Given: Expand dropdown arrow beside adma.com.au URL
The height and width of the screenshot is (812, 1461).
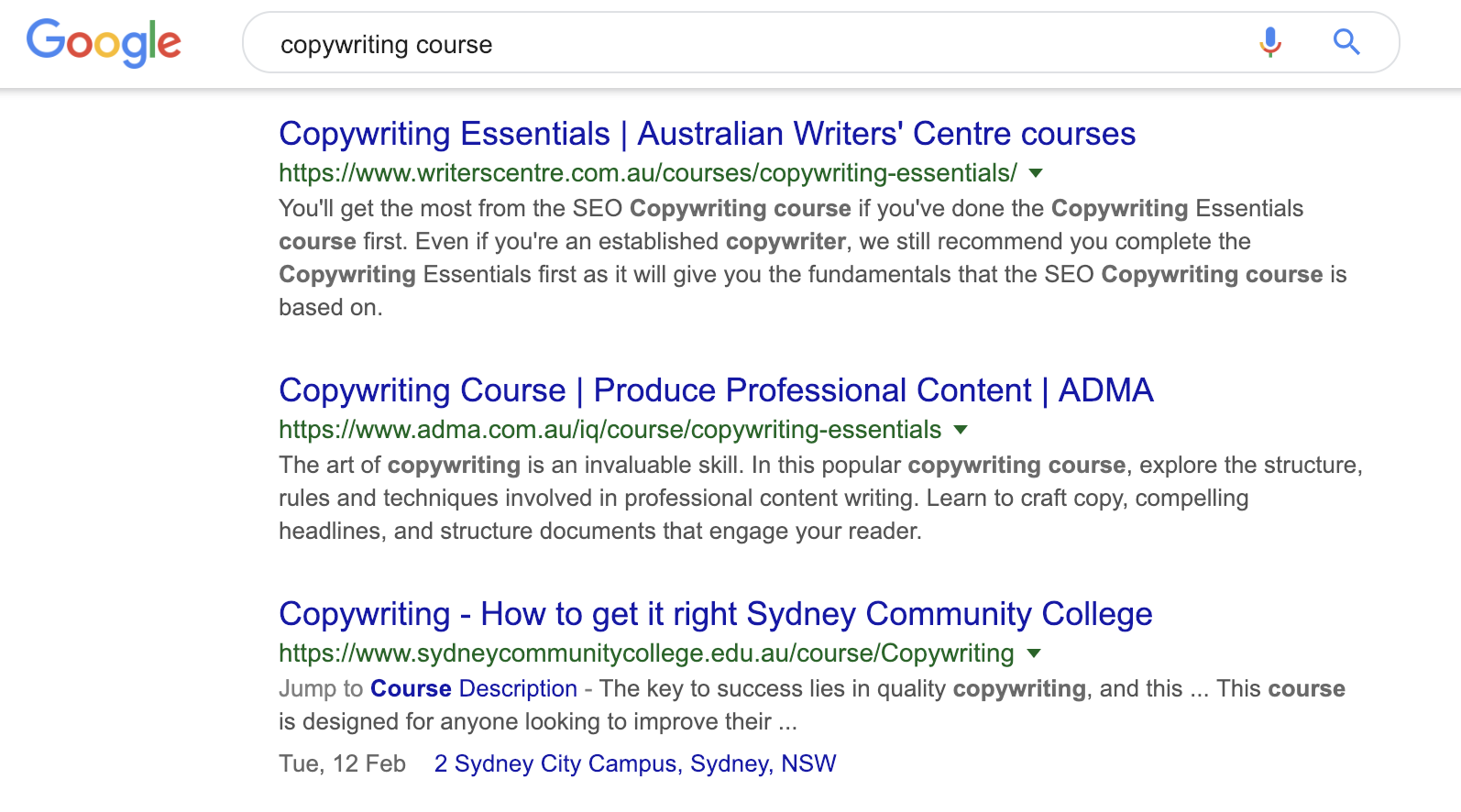Looking at the screenshot, I should 961,430.
